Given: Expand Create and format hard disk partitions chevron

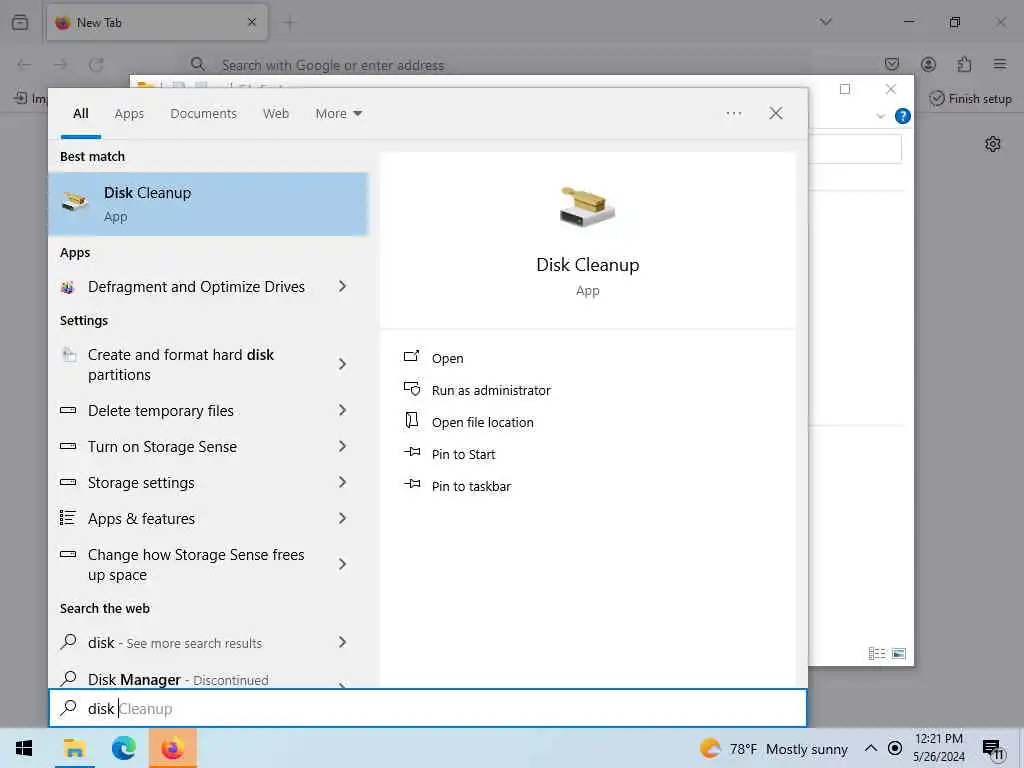Looking at the screenshot, I should [x=342, y=364].
